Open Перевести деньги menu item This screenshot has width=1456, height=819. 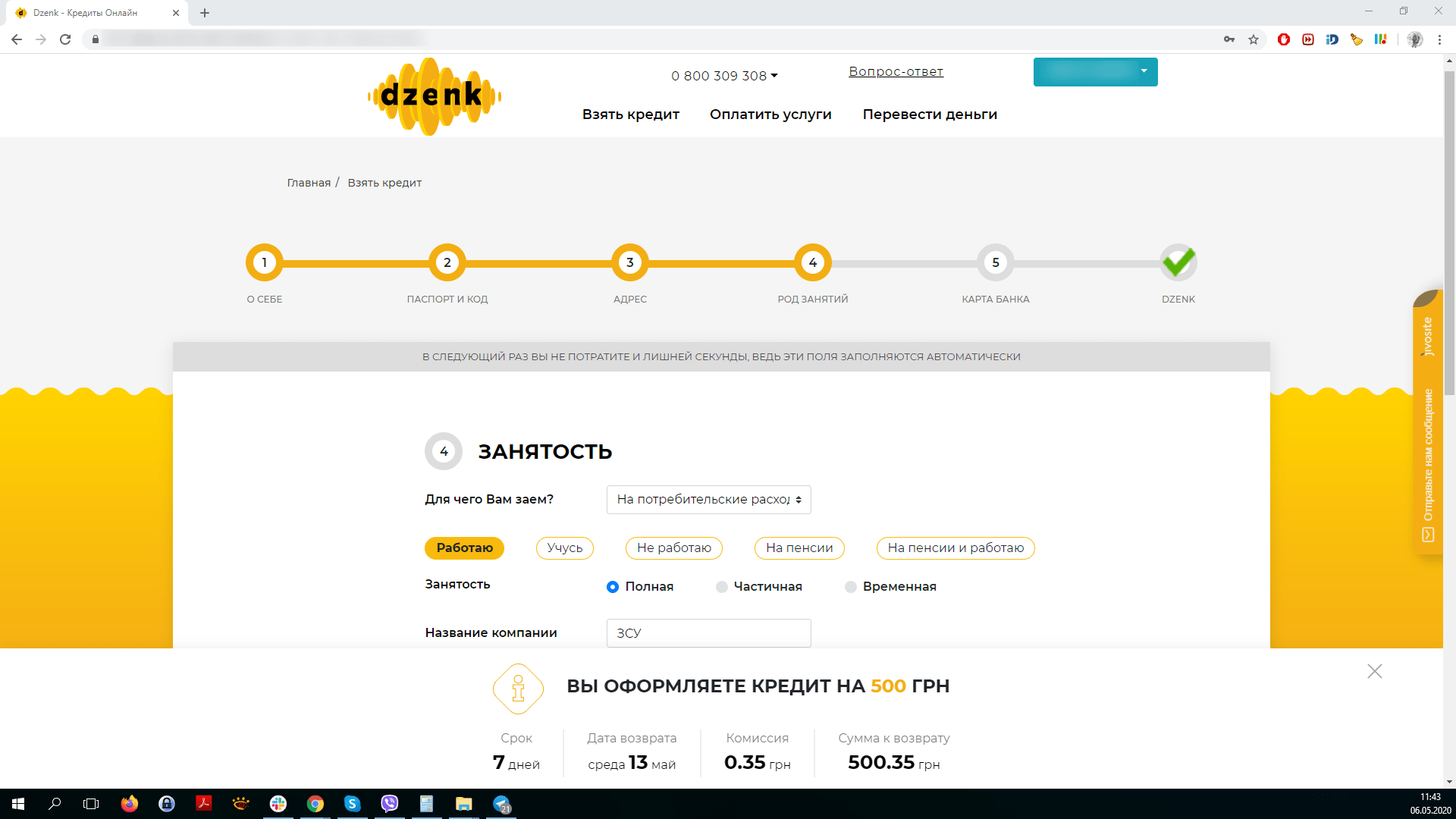930,115
